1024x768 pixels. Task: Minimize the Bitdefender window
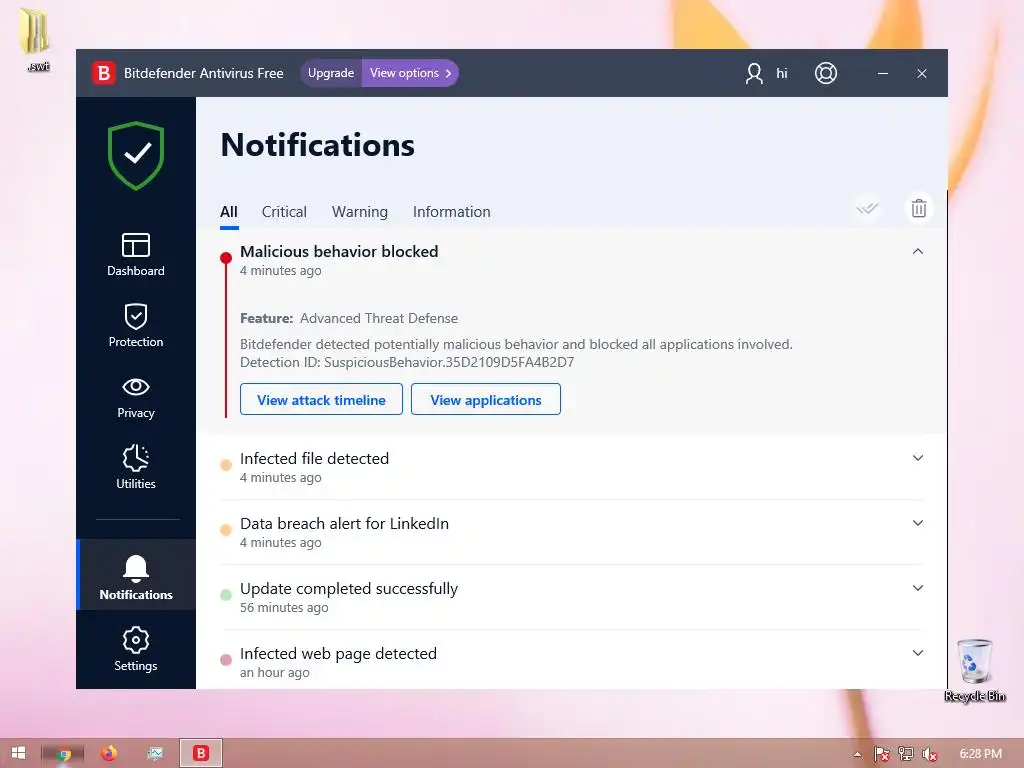tap(883, 73)
